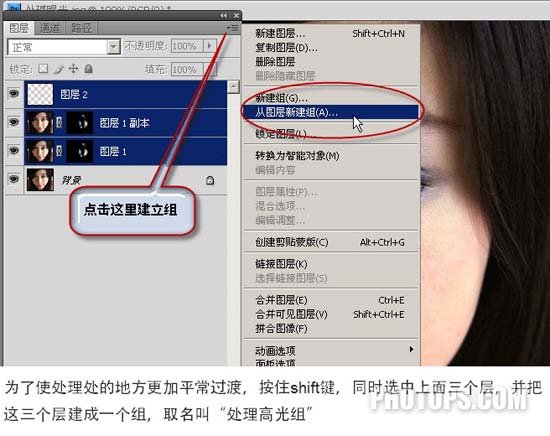Hide 图层 2 using its eye icon

click(14, 94)
